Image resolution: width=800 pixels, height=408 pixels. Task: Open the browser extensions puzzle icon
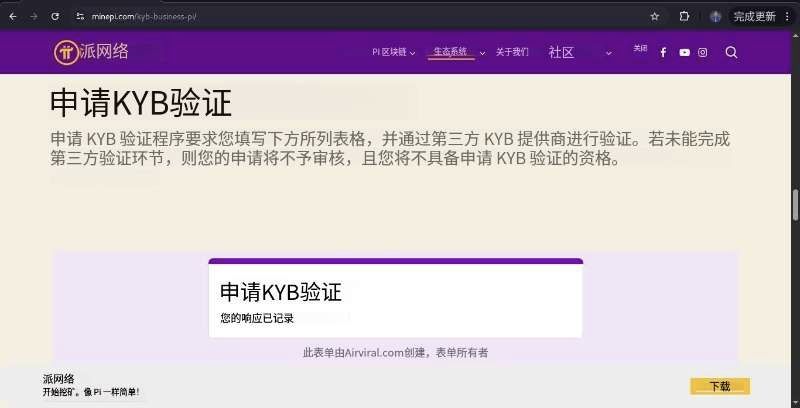684,17
